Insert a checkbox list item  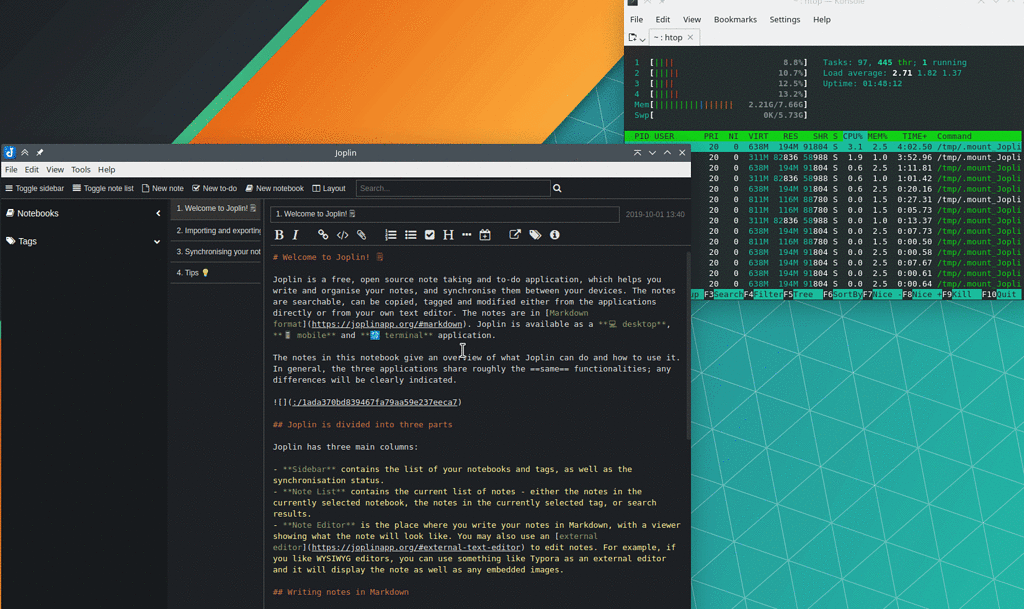click(430, 235)
